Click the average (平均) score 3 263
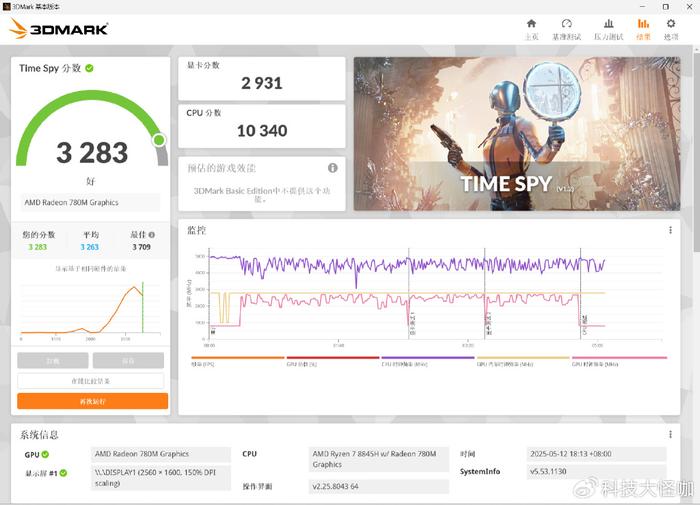The width and height of the screenshot is (700, 505). tap(90, 247)
